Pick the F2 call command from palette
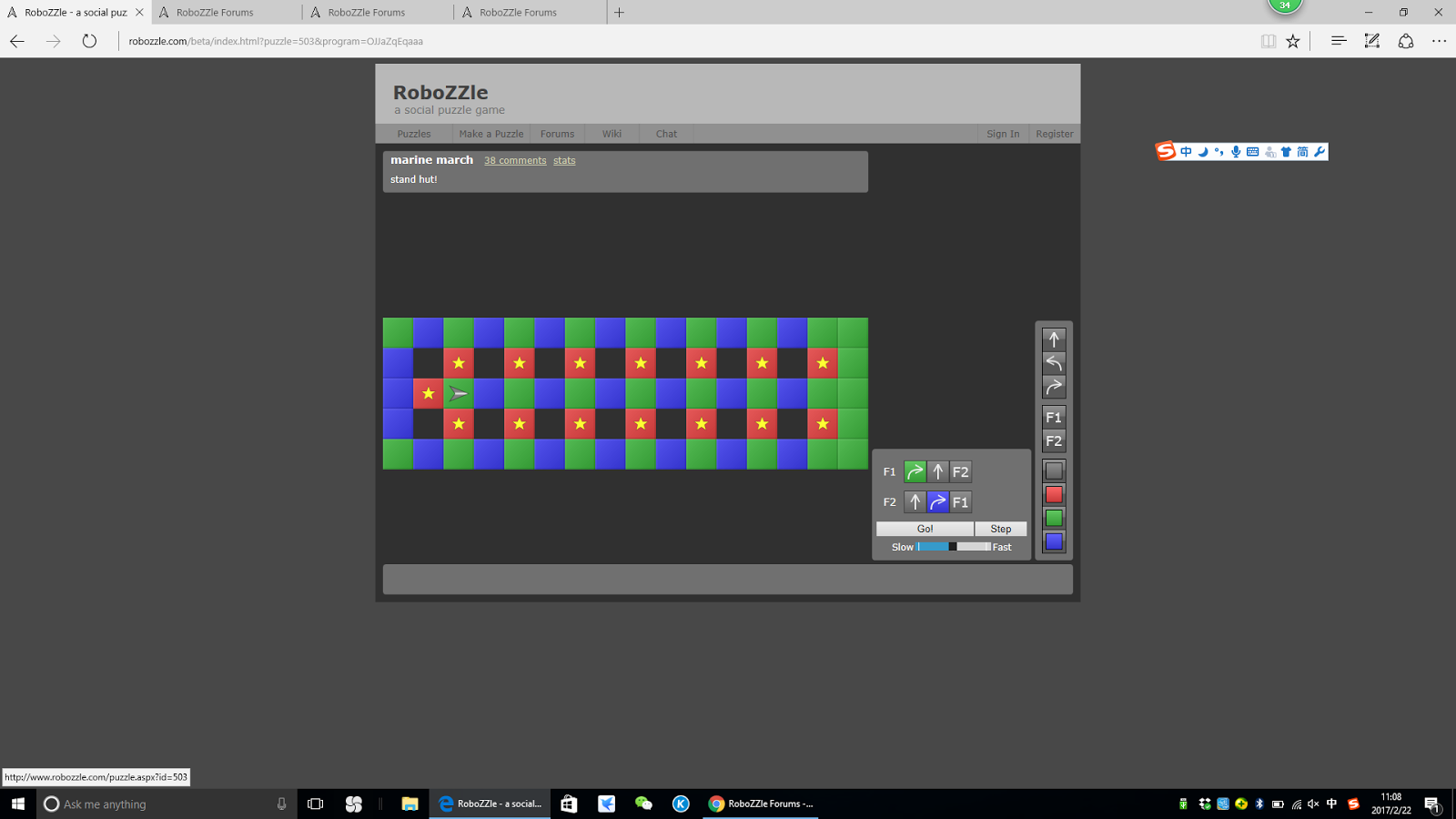Image resolution: width=1456 pixels, height=819 pixels. click(x=1054, y=440)
